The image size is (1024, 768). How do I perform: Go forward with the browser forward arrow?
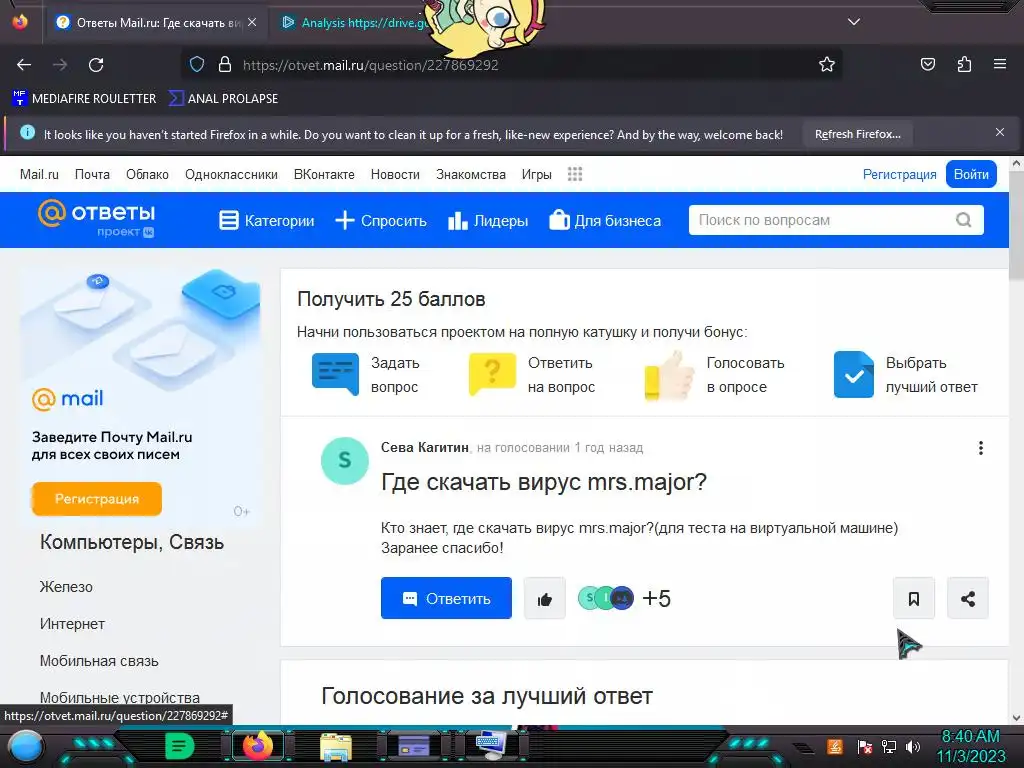click(x=60, y=65)
